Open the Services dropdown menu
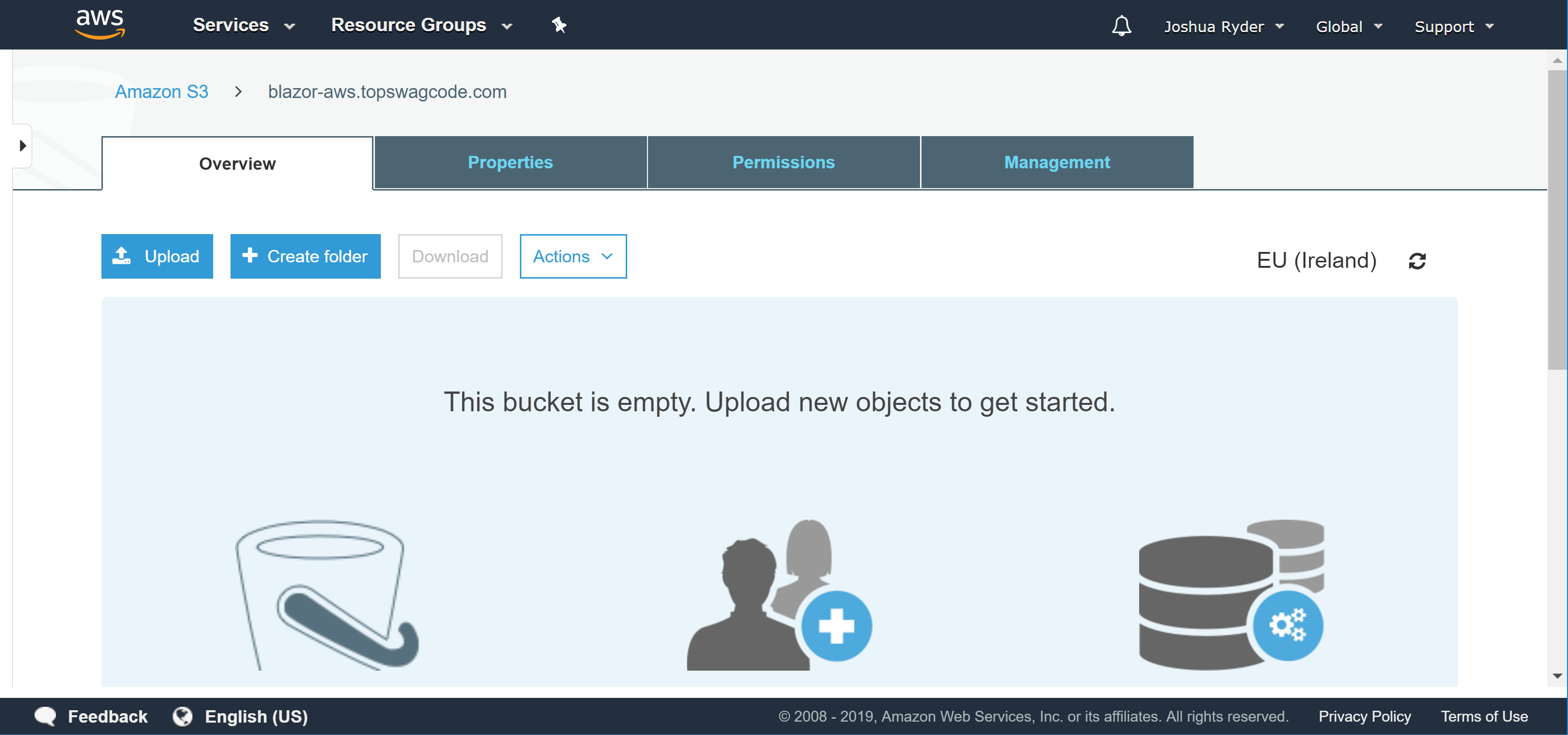 [244, 25]
